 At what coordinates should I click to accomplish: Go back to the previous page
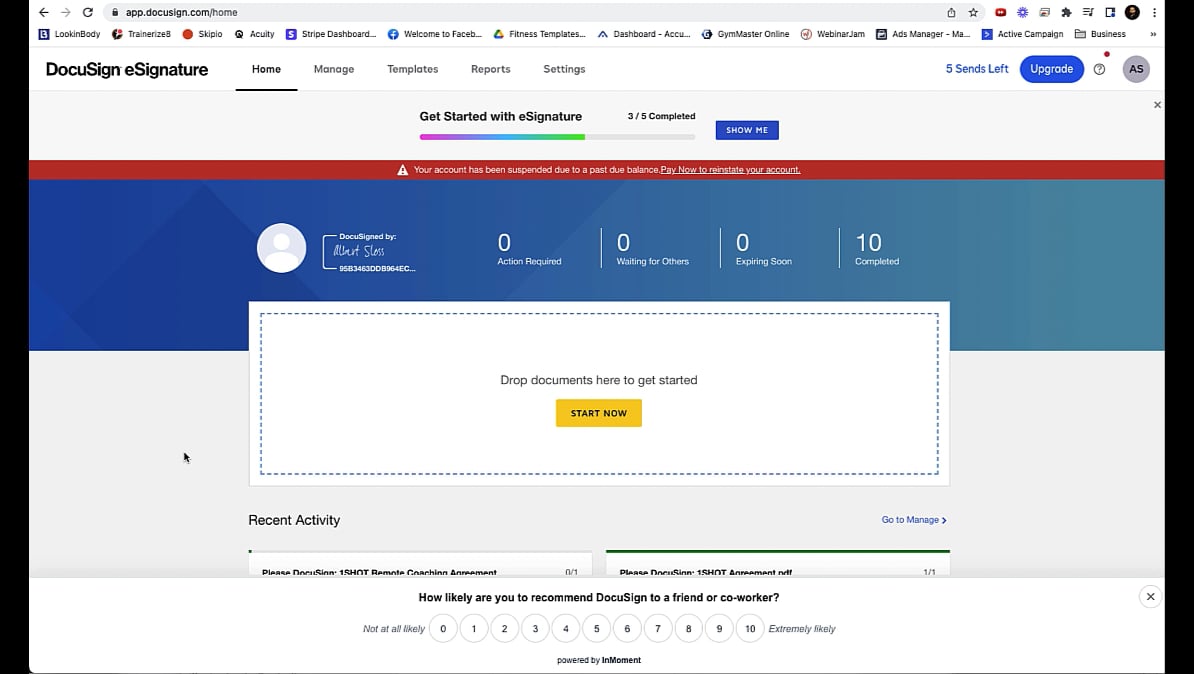(x=43, y=12)
